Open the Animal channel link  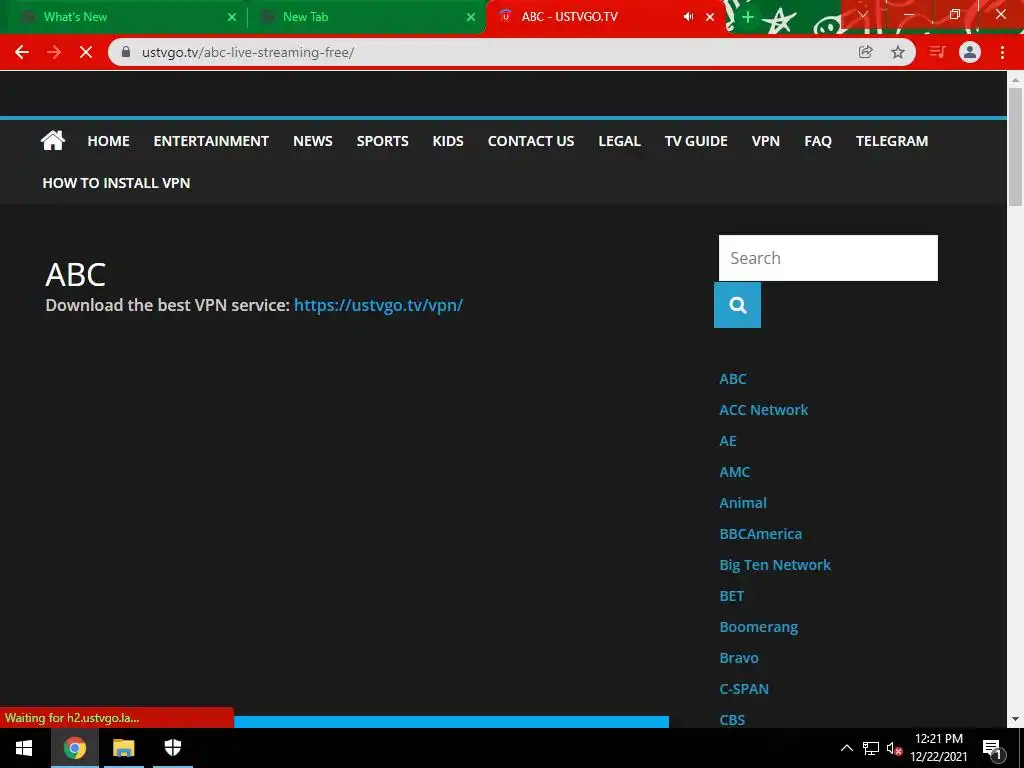click(x=743, y=503)
